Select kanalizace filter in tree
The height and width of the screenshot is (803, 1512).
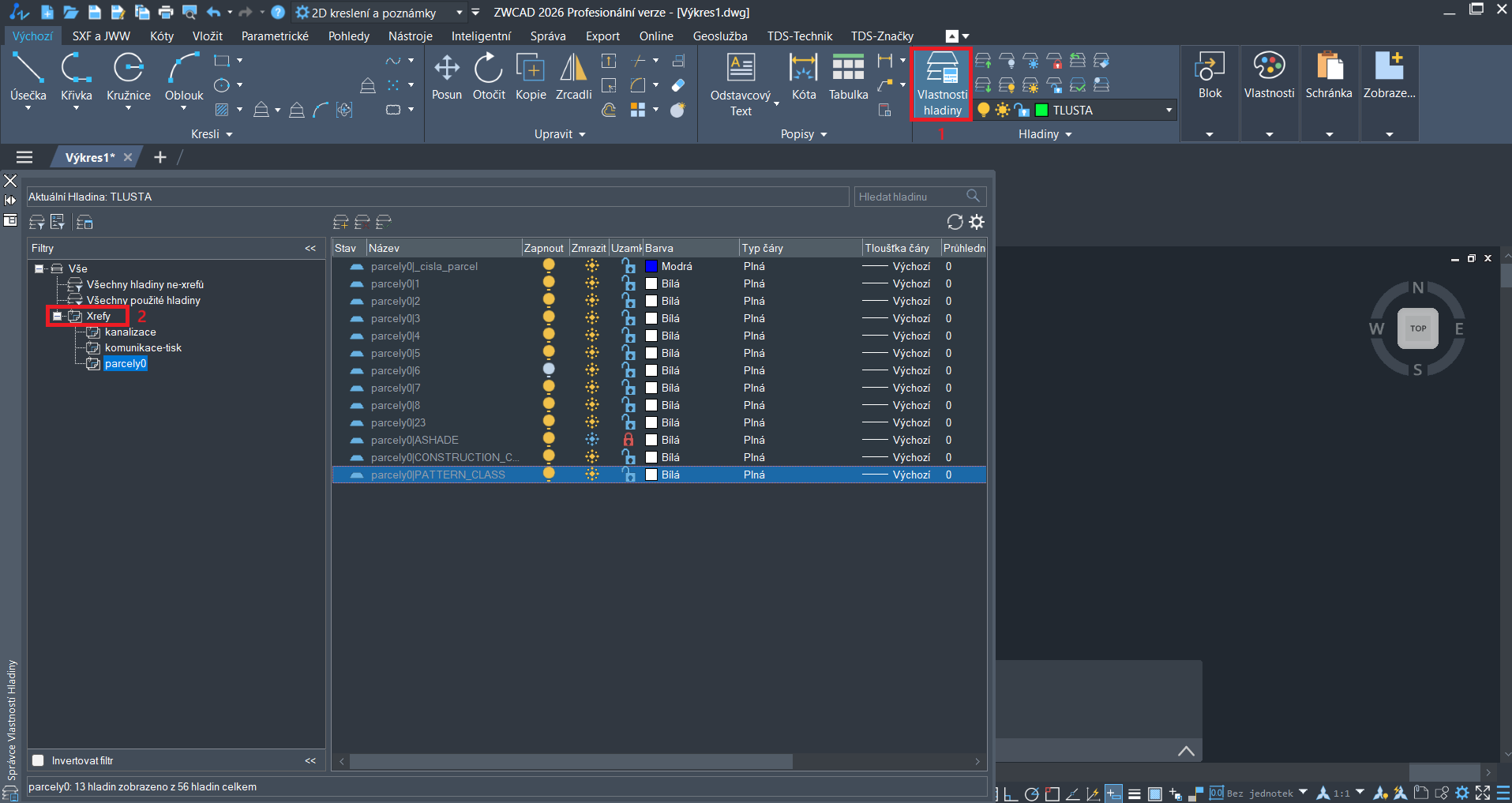130,332
